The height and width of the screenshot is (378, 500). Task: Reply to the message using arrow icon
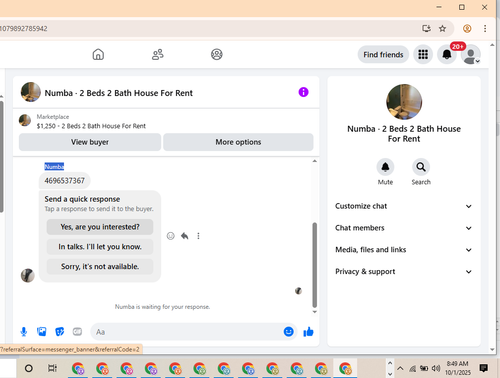(x=185, y=236)
